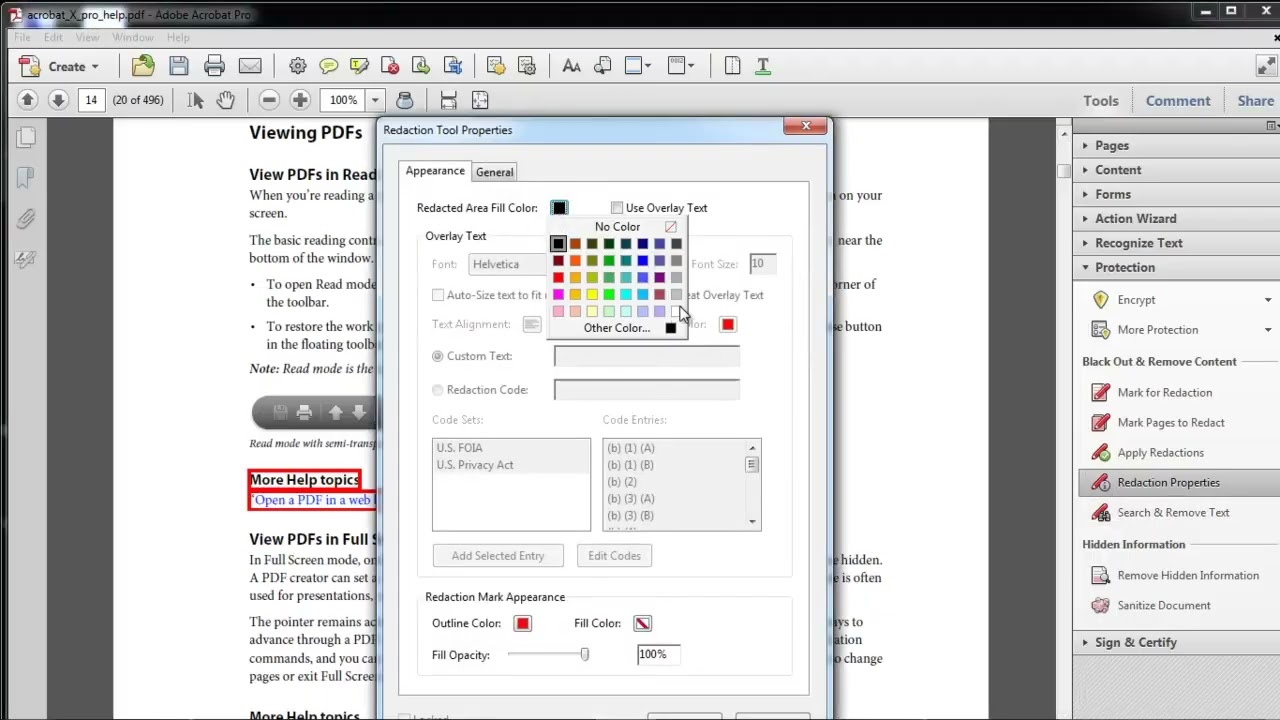Image resolution: width=1280 pixels, height=720 pixels.
Task: Zoom in with the plus icon
Action: (300, 100)
